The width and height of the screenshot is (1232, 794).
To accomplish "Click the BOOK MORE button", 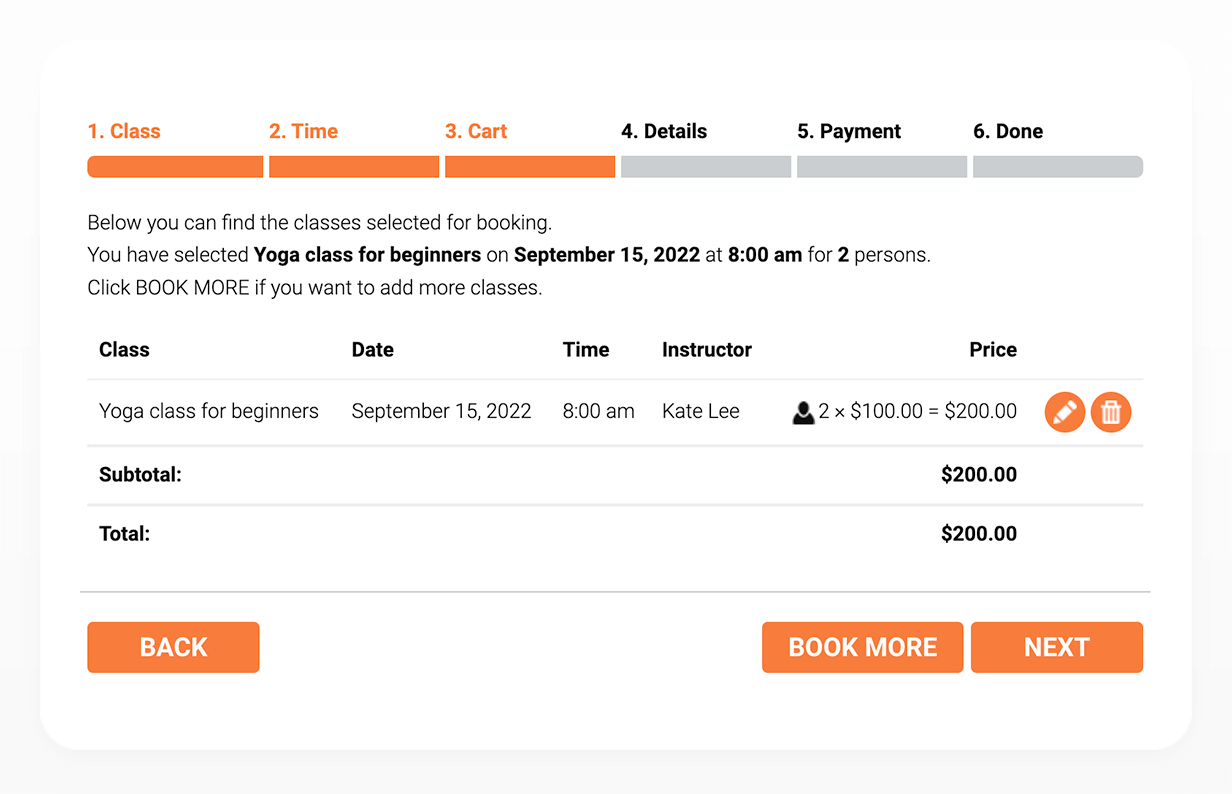I will 863,647.
